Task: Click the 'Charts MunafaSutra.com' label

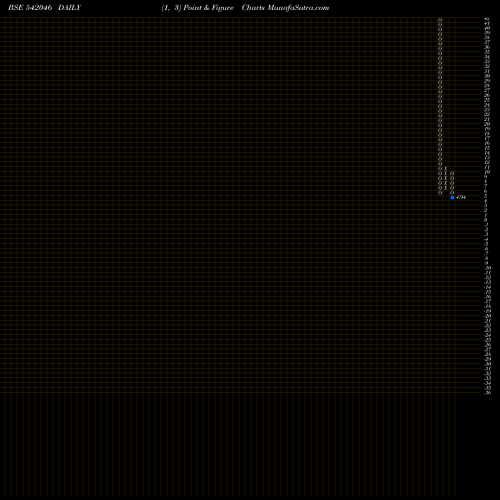Action: [285, 8]
